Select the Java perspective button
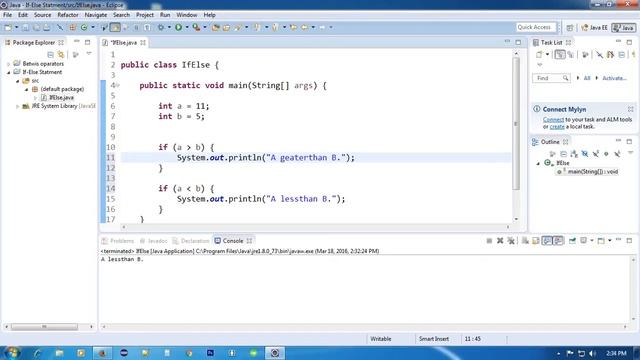Screen dimensions: 640x360 coord(623,27)
